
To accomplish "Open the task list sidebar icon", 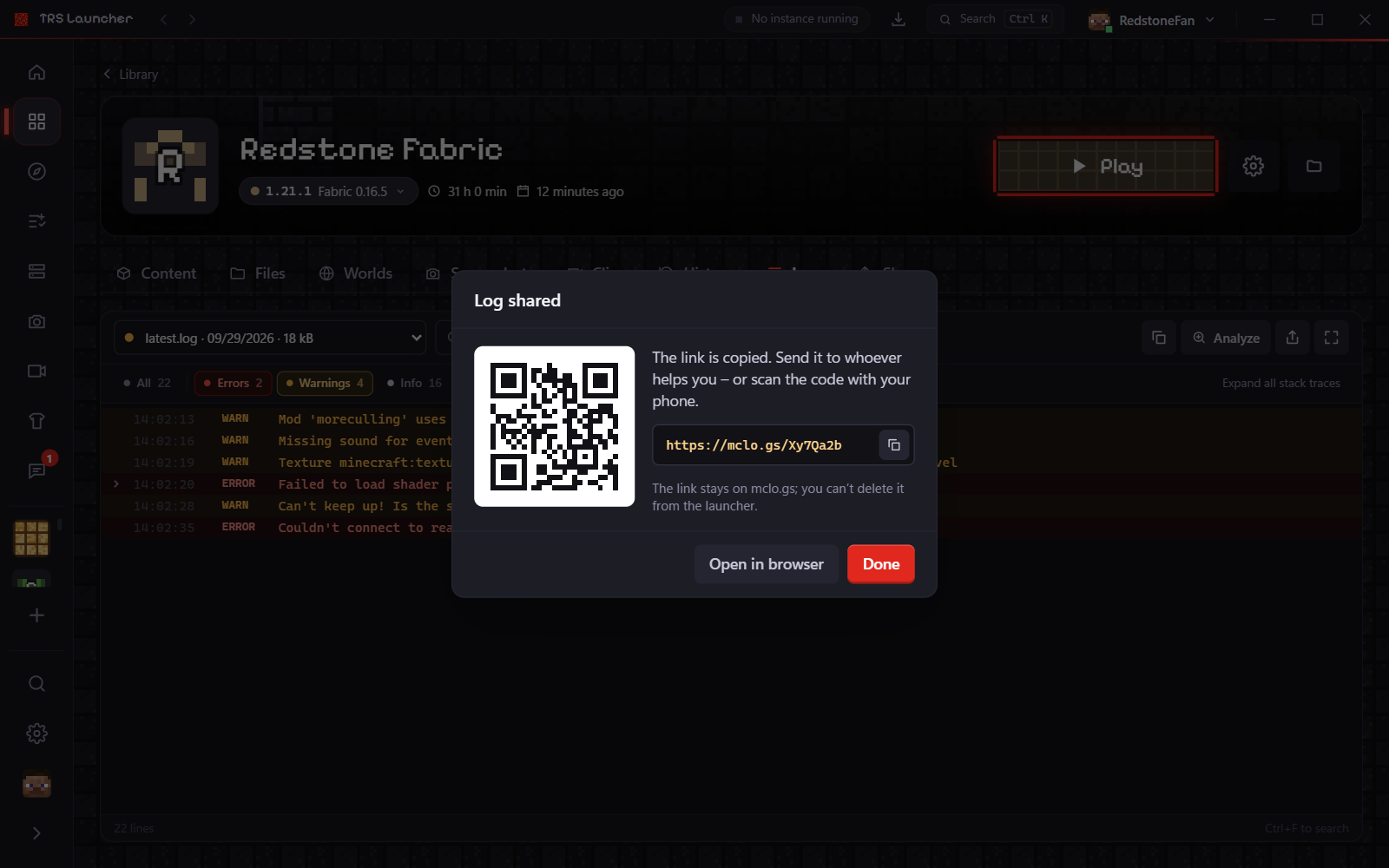I will click(x=36, y=221).
